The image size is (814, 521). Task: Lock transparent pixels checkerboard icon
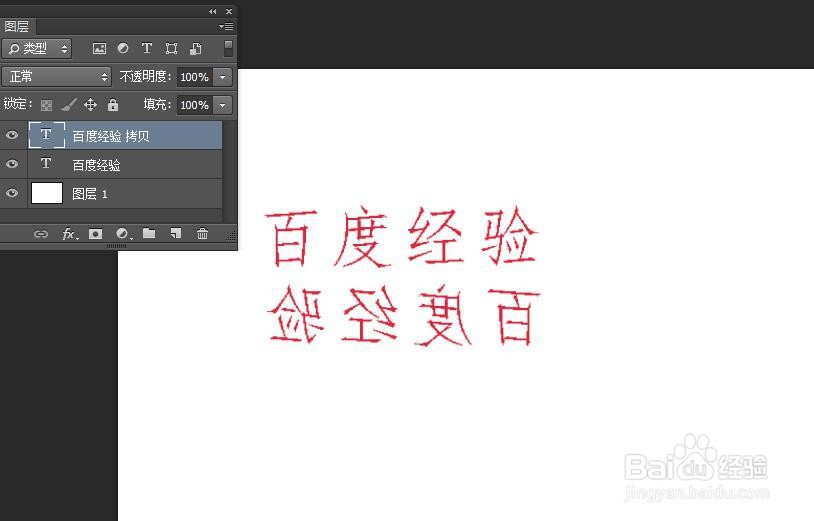[46, 105]
